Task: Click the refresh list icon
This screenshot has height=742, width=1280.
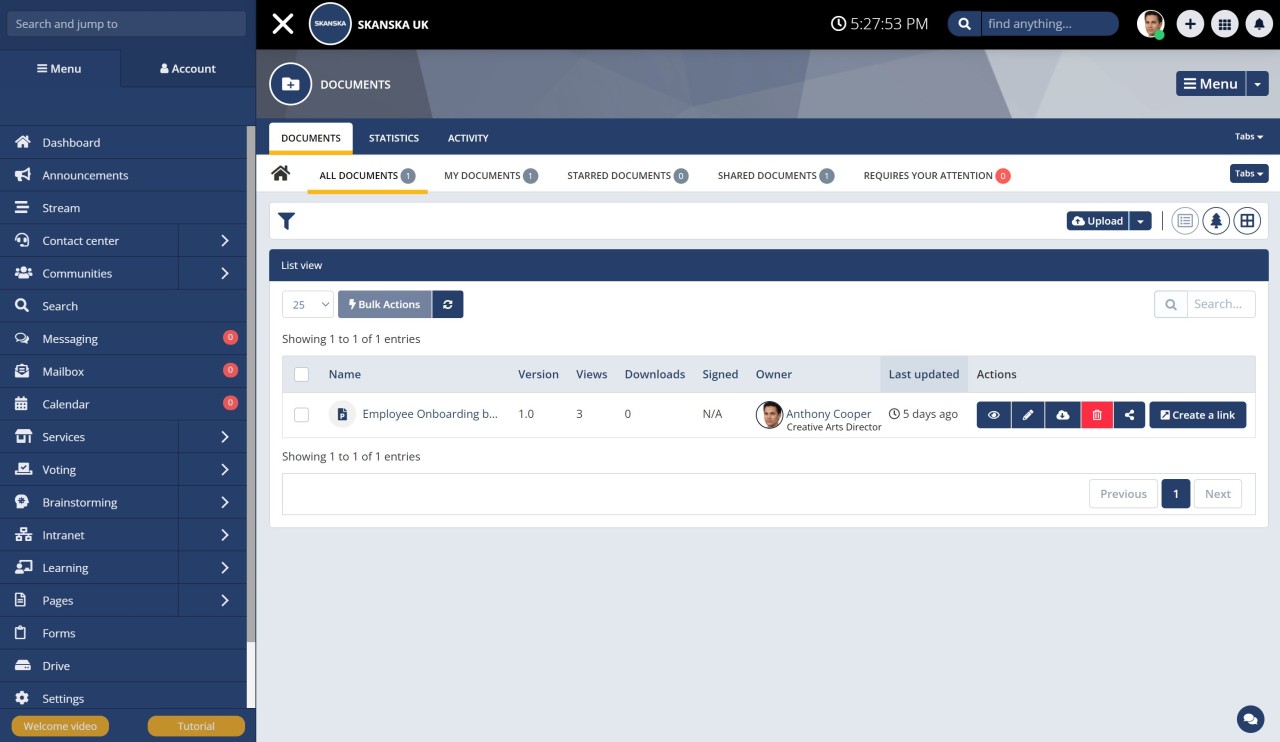Action: click(x=448, y=304)
